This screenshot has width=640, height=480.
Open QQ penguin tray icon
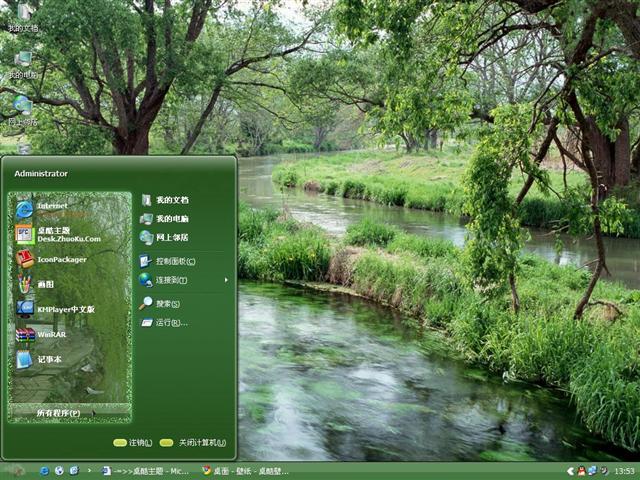click(x=582, y=471)
